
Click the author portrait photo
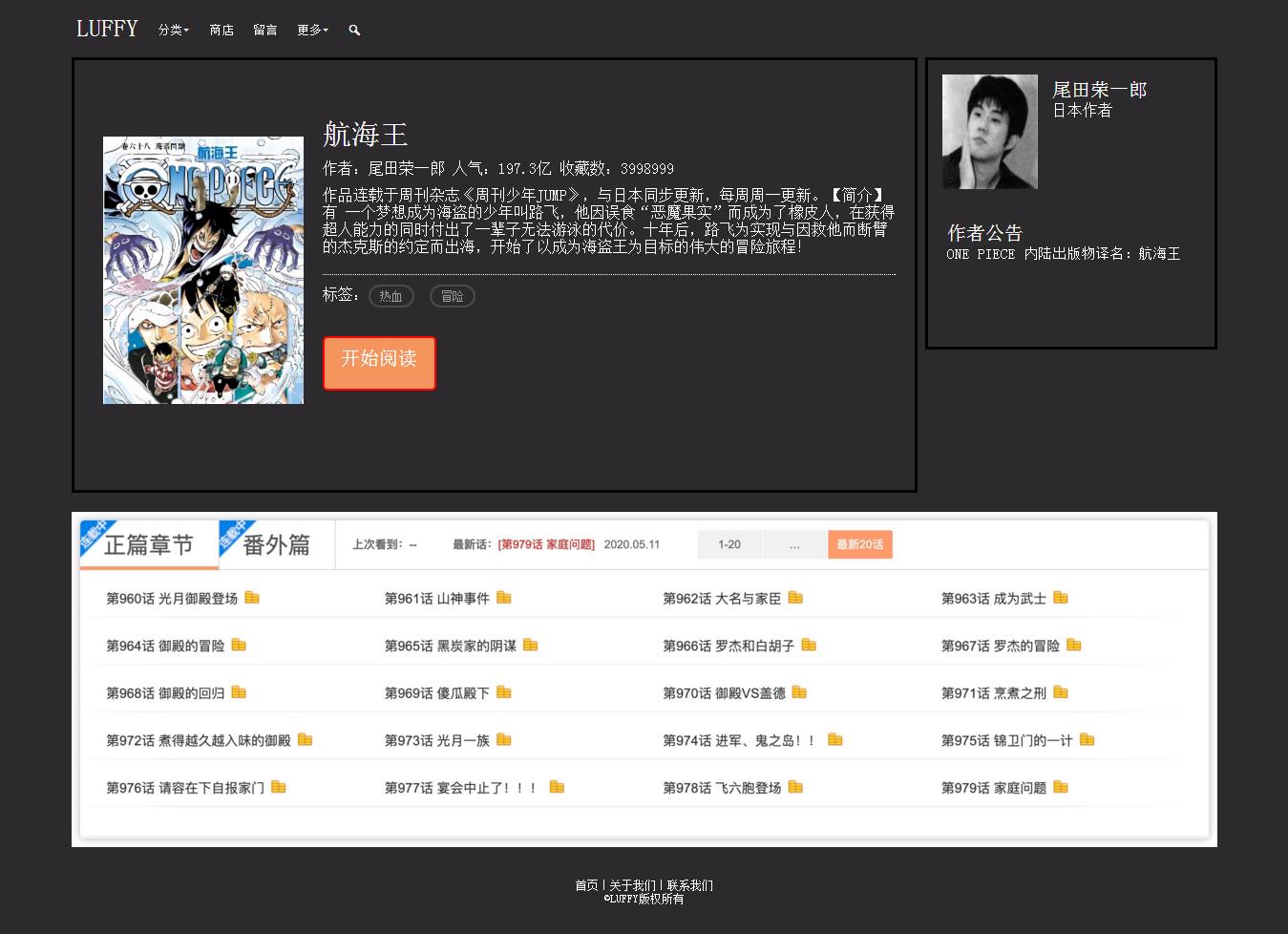coord(990,132)
